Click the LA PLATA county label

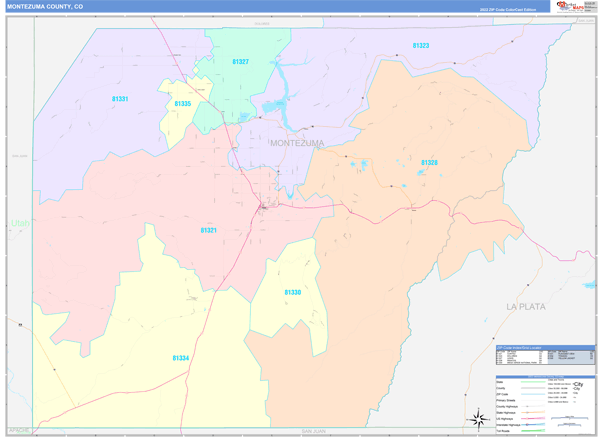(x=527, y=306)
